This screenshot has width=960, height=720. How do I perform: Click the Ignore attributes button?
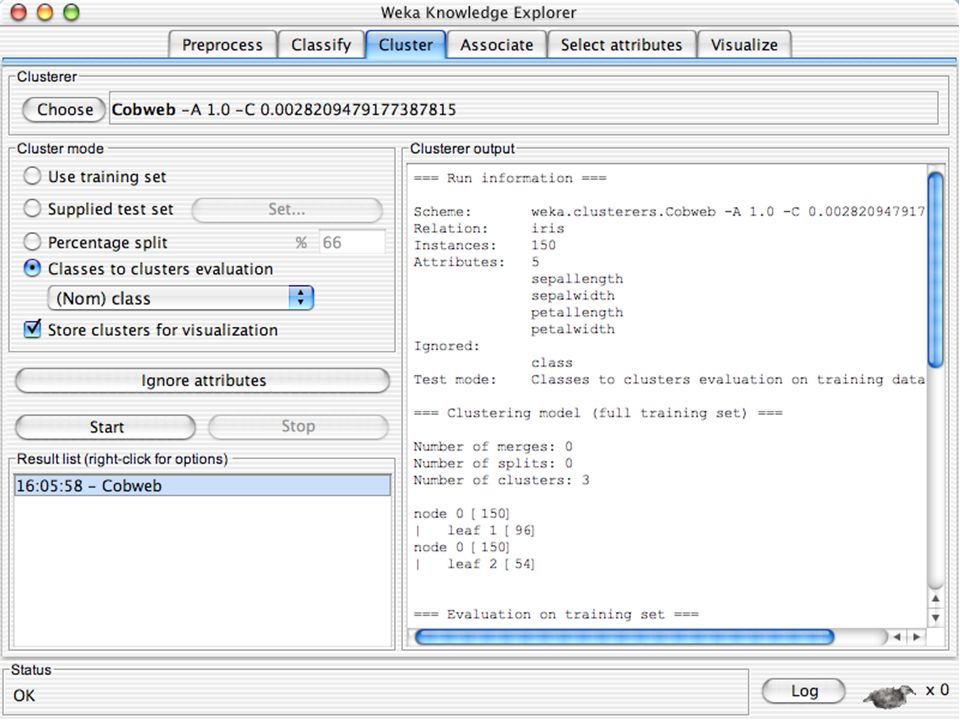pos(203,380)
